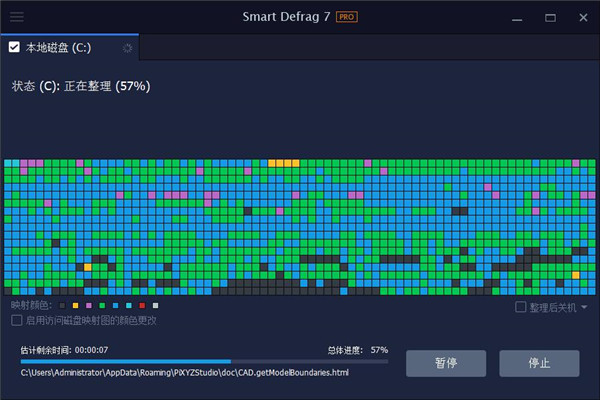Click the 估计剩余时间: 00:00:07 label

pyautogui.click(x=64, y=350)
